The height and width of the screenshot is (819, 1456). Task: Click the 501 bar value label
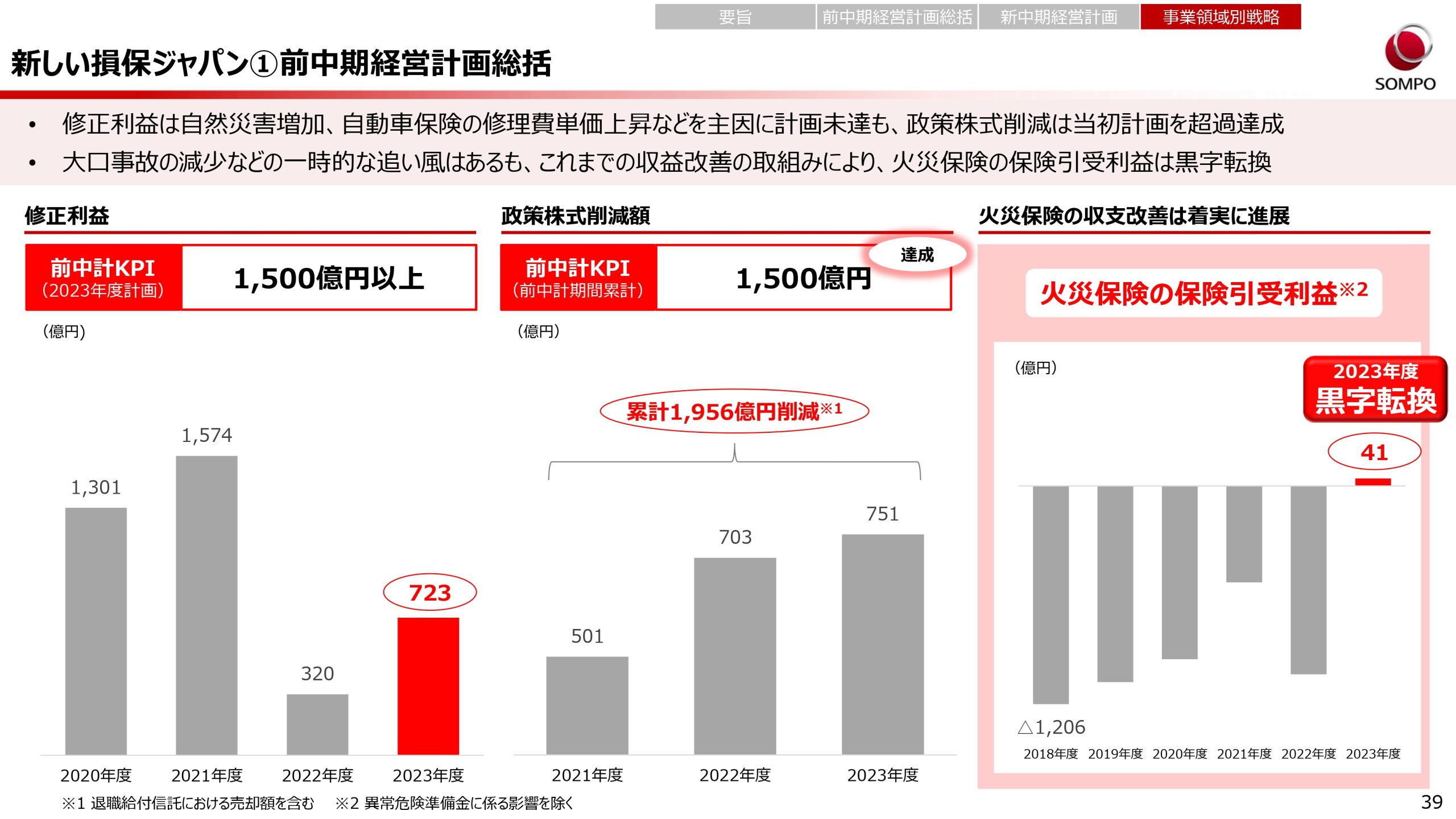pyautogui.click(x=587, y=636)
